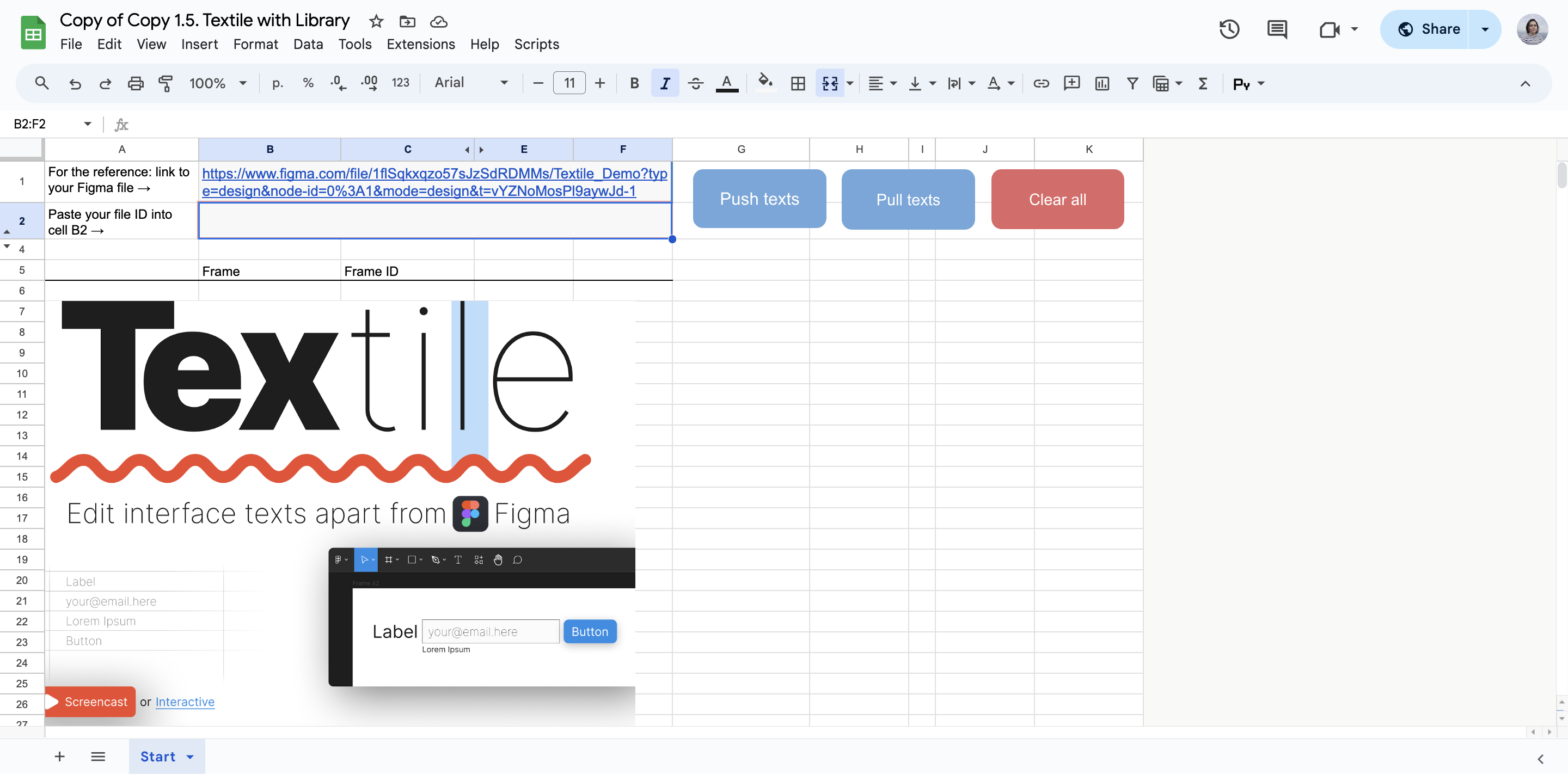The height and width of the screenshot is (775, 1568).
Task: View cloud save status icon
Action: pos(438,21)
